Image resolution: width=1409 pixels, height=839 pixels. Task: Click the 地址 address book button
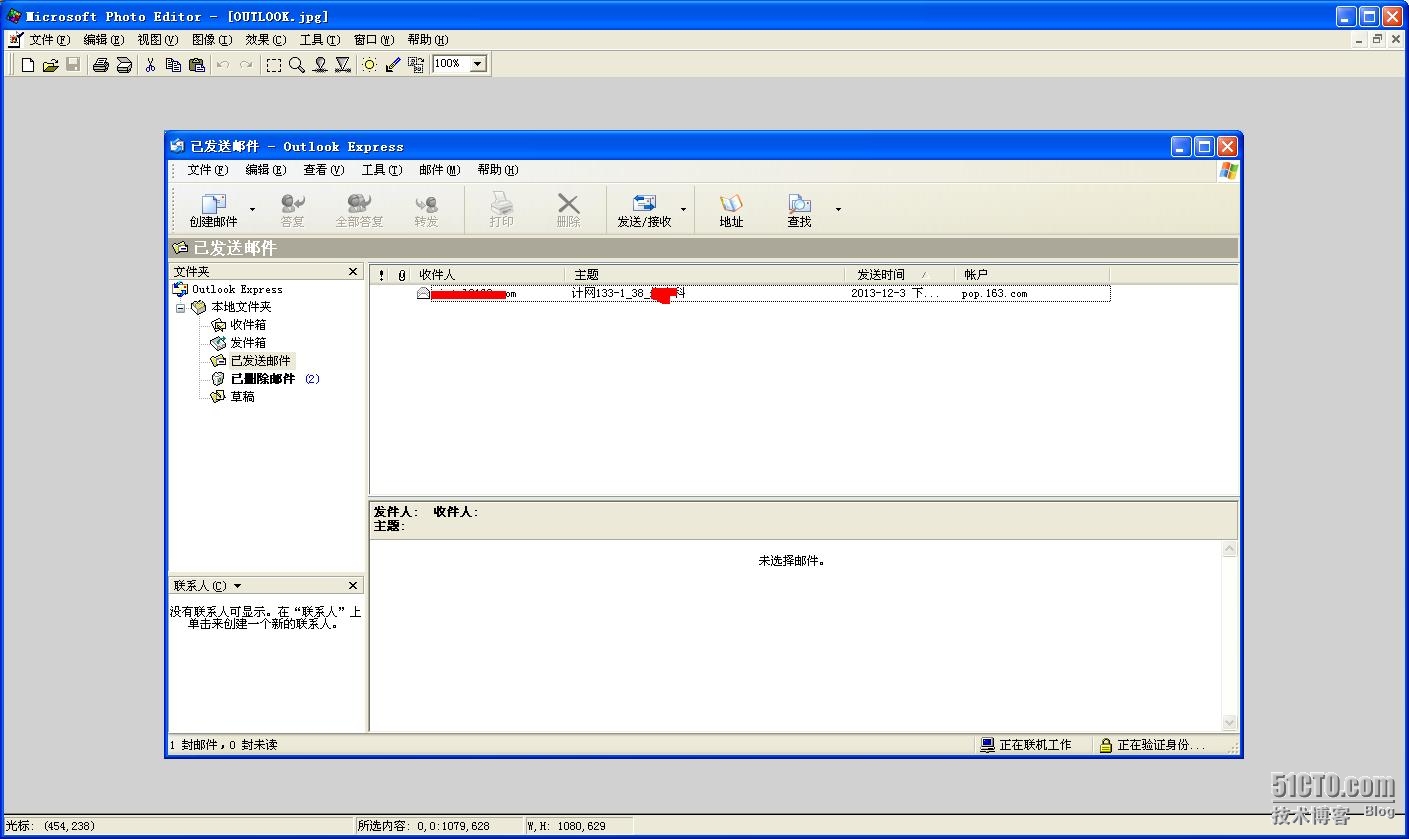(x=731, y=210)
